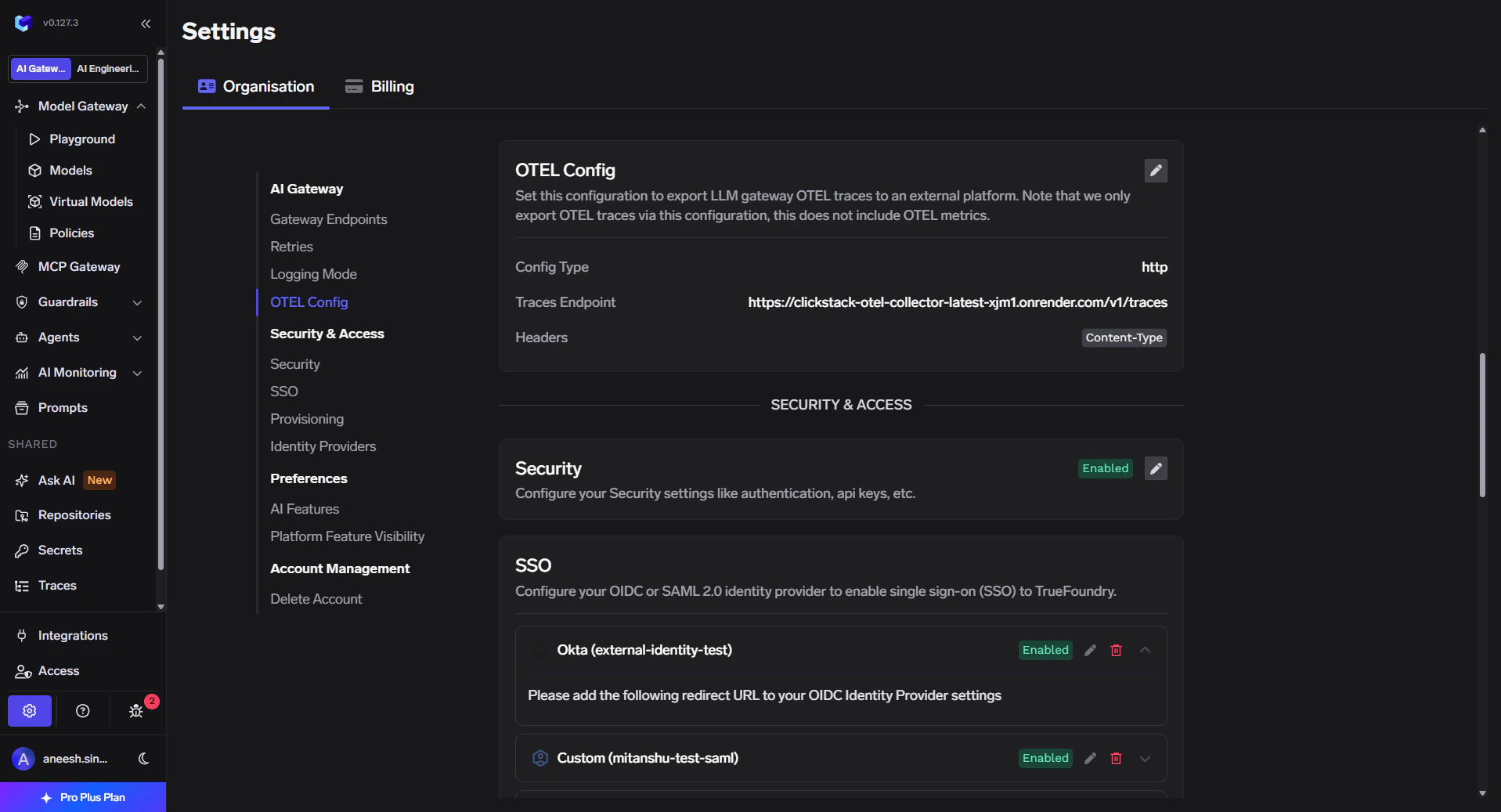Image resolution: width=1501 pixels, height=812 pixels.
Task: Click the main content vertical scrollbar
Action: 1482,425
